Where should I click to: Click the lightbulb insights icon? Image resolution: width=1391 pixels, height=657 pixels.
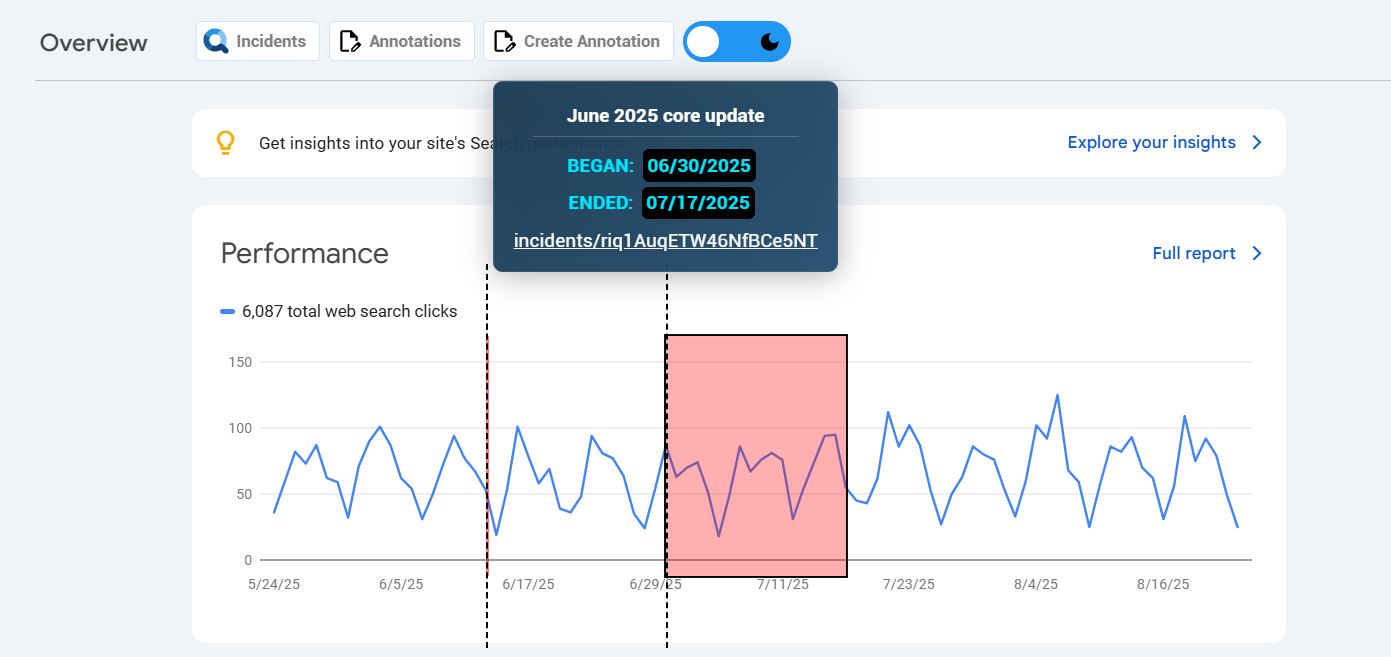point(226,143)
